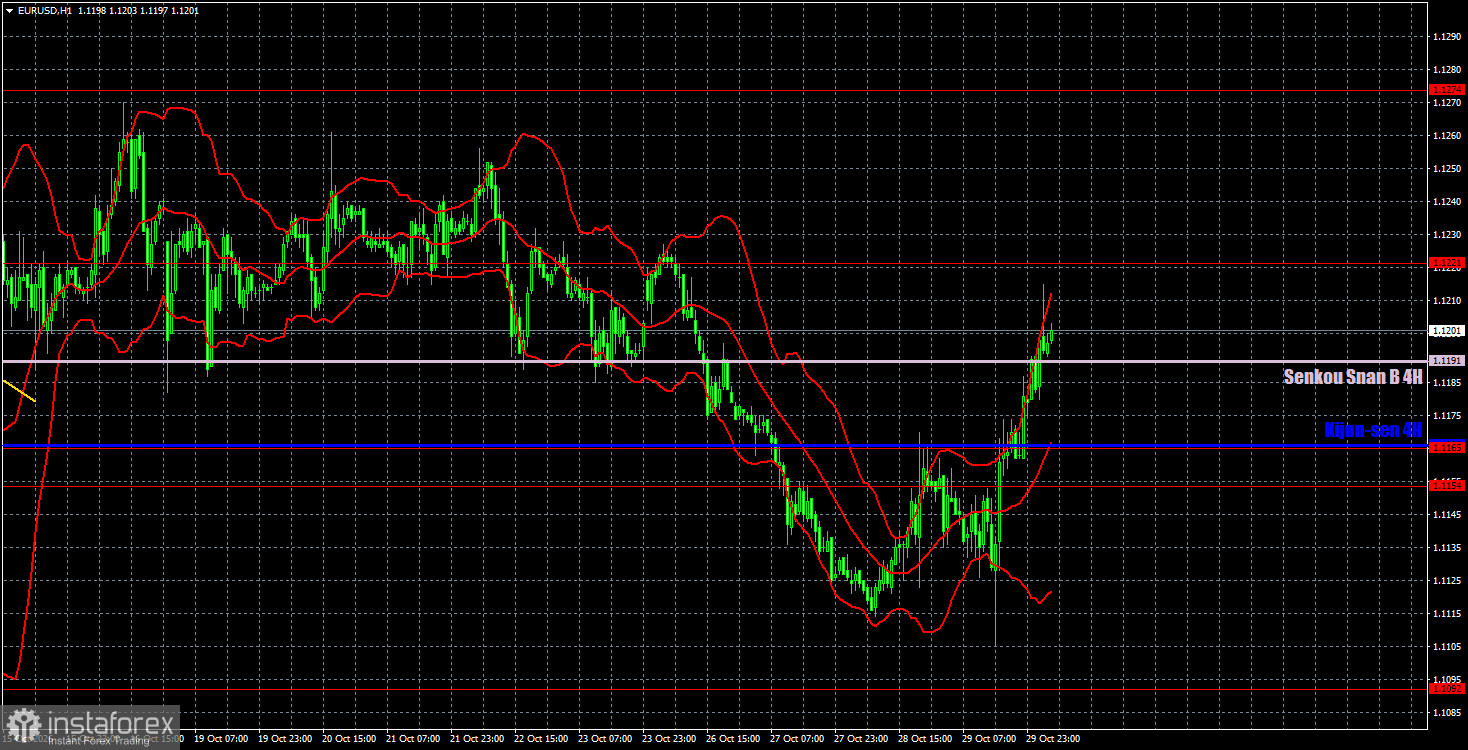Click the 1.1092 red price level tag
Screen dimensions: 1468x750
(1447, 688)
